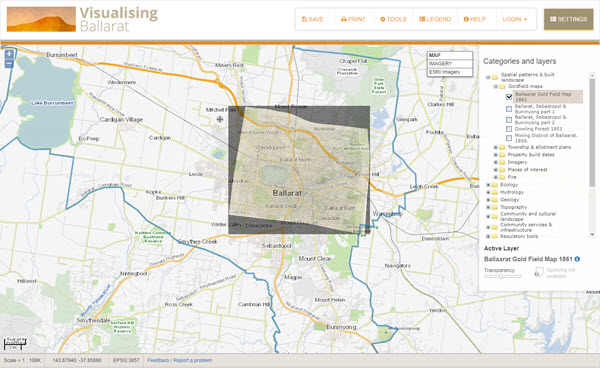Image resolution: width=600 pixels, height=375 pixels.
Task: Click the Ballarat city label on map
Action: tap(287, 193)
